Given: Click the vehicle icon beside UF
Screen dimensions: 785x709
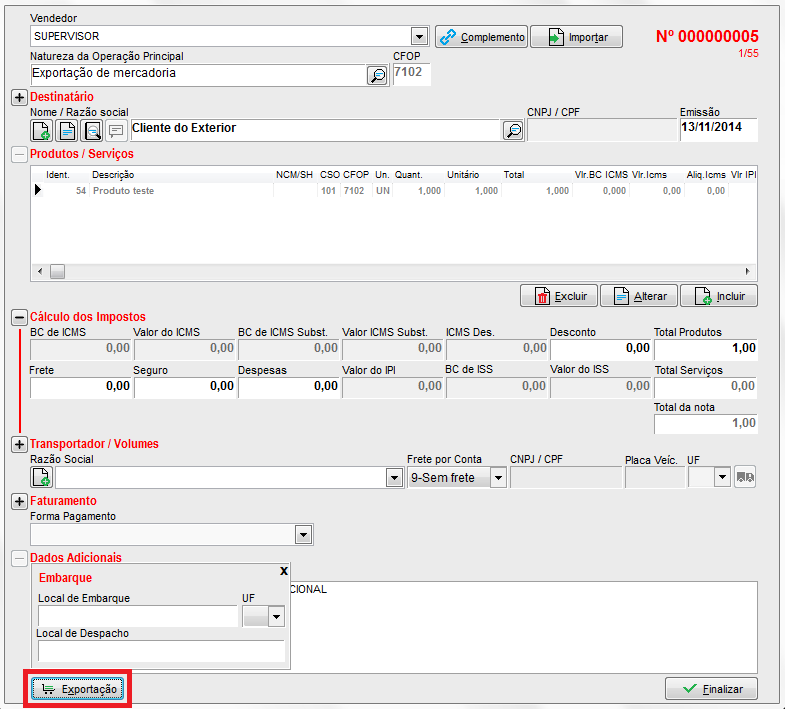Looking at the screenshot, I should [x=745, y=478].
